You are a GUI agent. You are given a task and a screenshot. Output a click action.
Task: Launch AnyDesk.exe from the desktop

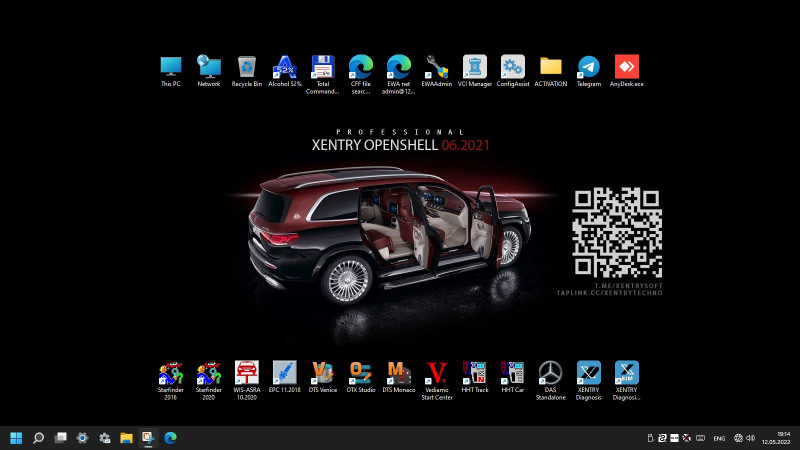(x=627, y=68)
